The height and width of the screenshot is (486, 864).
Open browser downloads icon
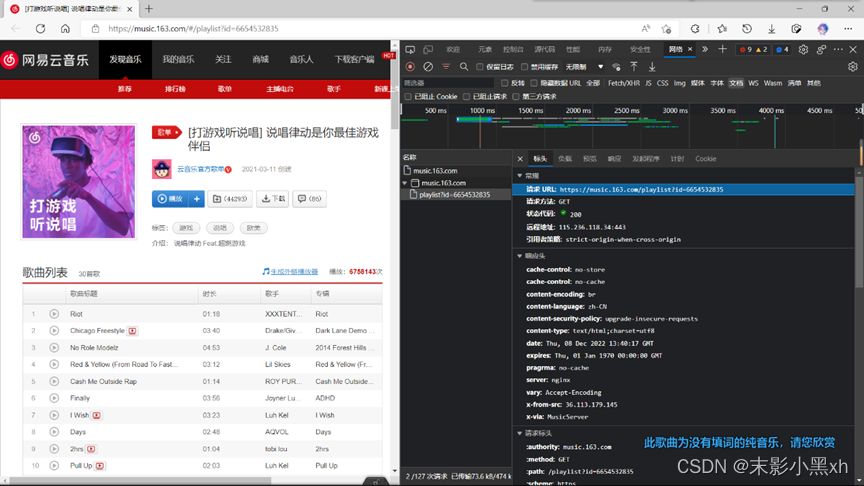pyautogui.click(x=771, y=29)
